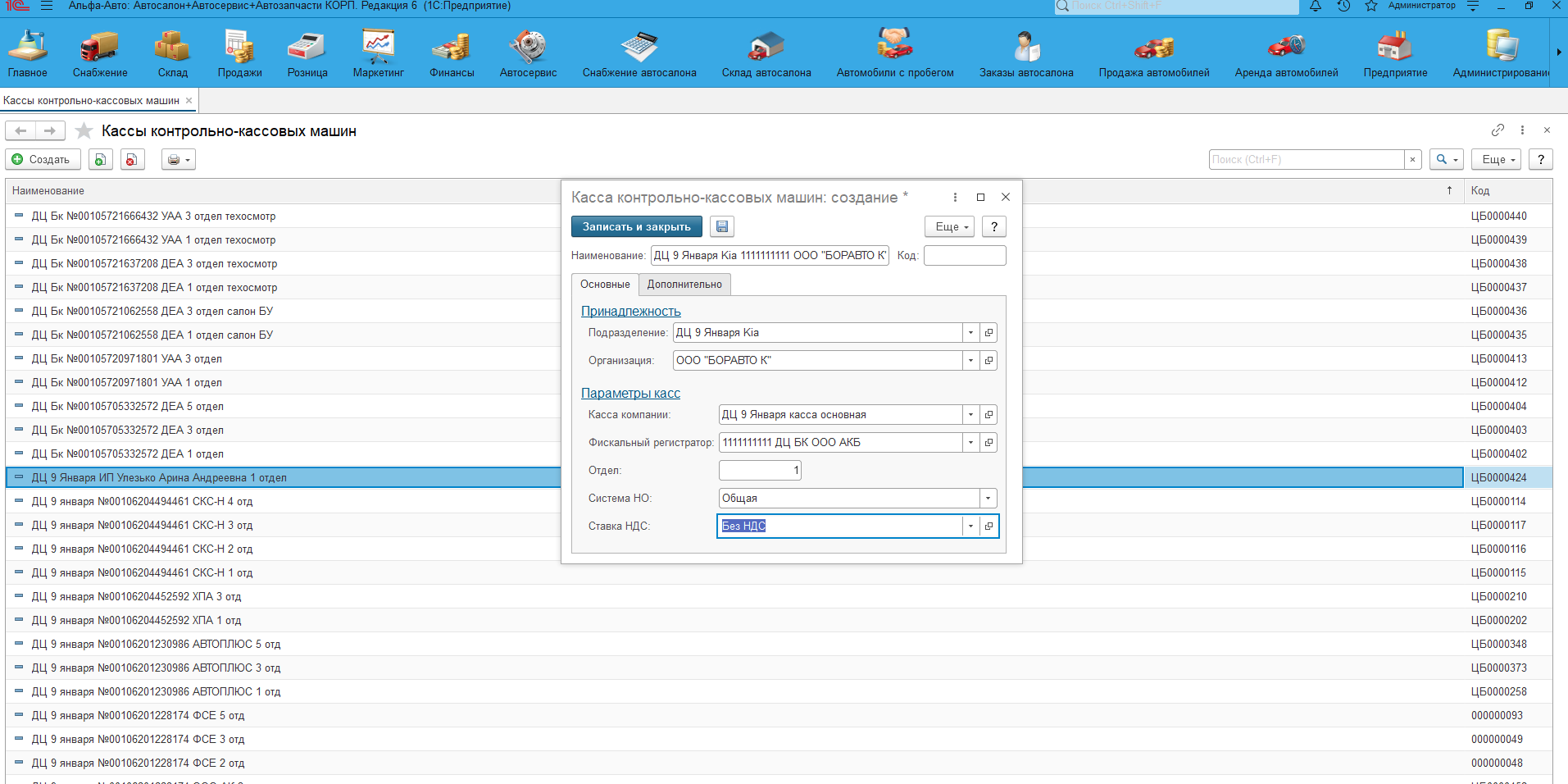Open the Снабжение автосалона section

(x=639, y=54)
